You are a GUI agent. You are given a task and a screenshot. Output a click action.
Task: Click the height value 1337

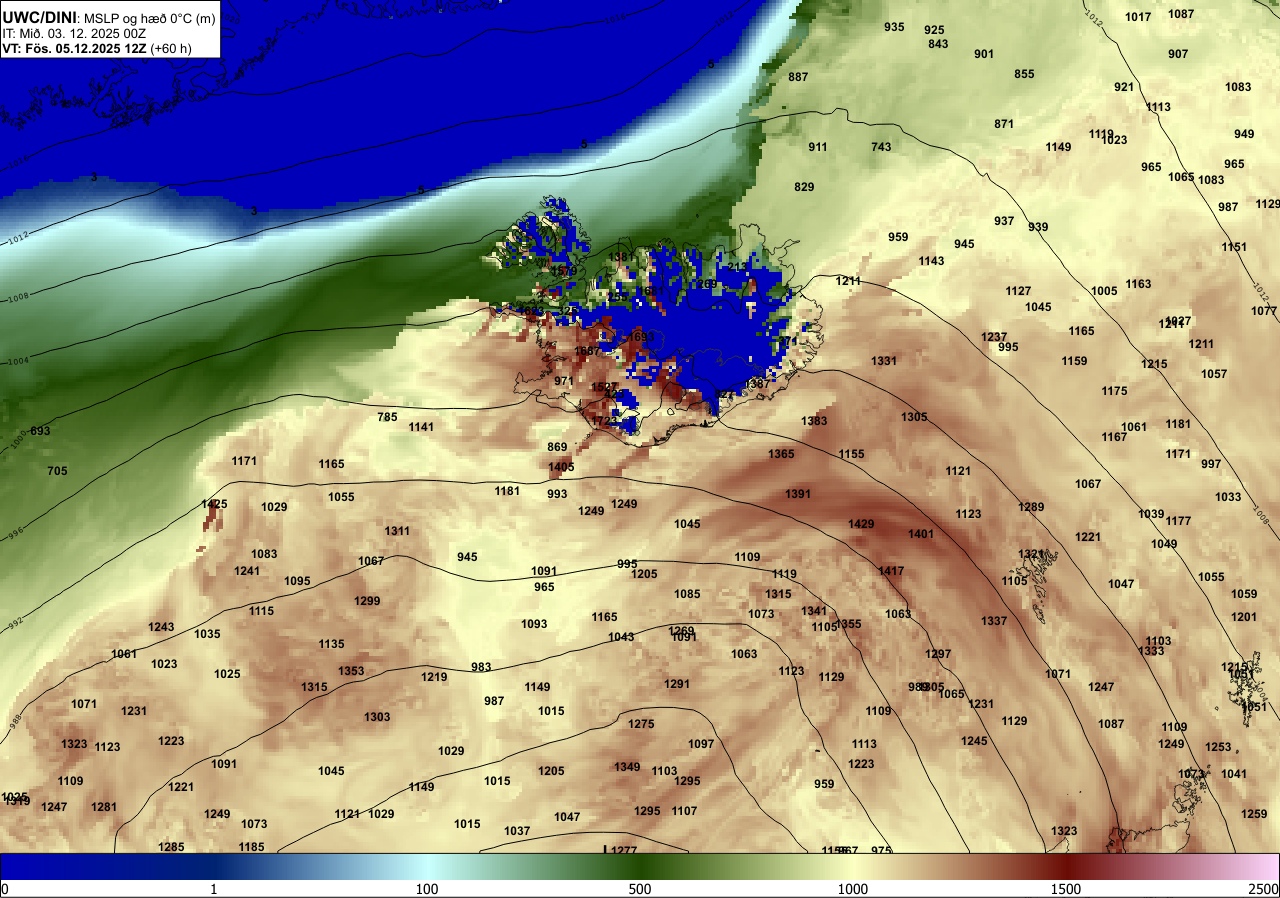(x=994, y=621)
